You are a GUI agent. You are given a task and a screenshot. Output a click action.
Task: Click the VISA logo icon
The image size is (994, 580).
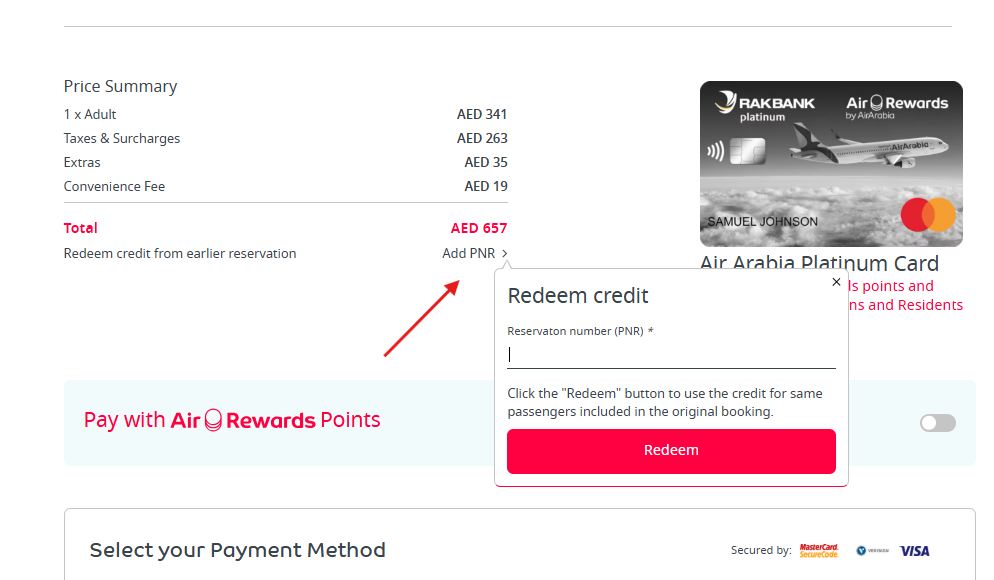click(x=914, y=550)
